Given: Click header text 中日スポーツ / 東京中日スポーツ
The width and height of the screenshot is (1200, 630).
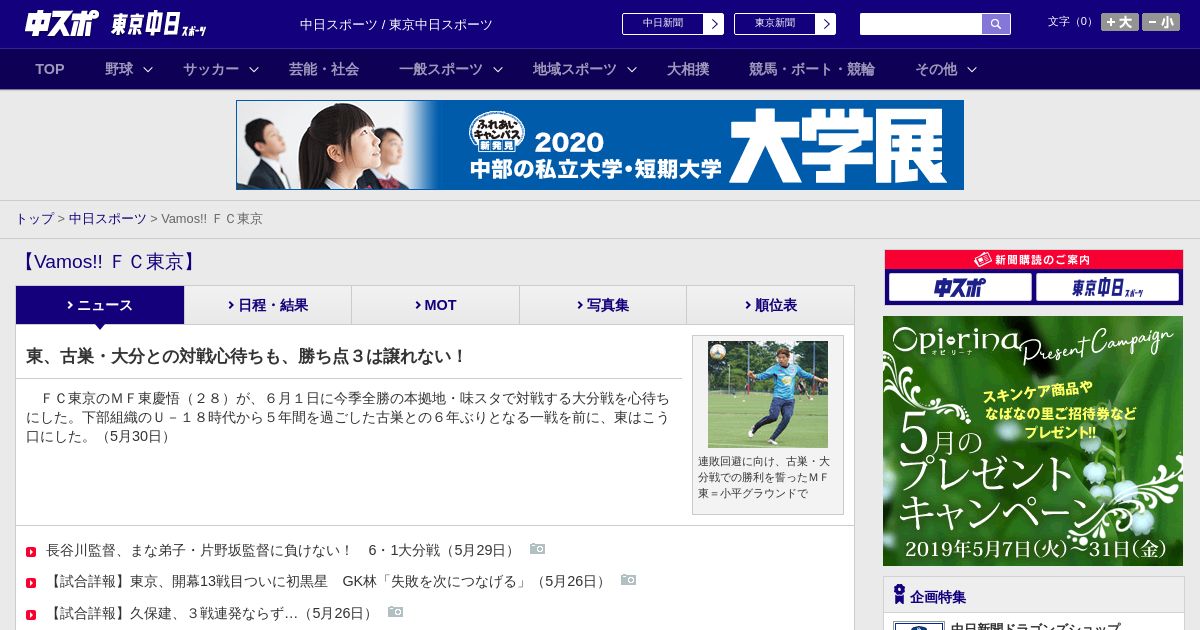Looking at the screenshot, I should (x=396, y=24).
